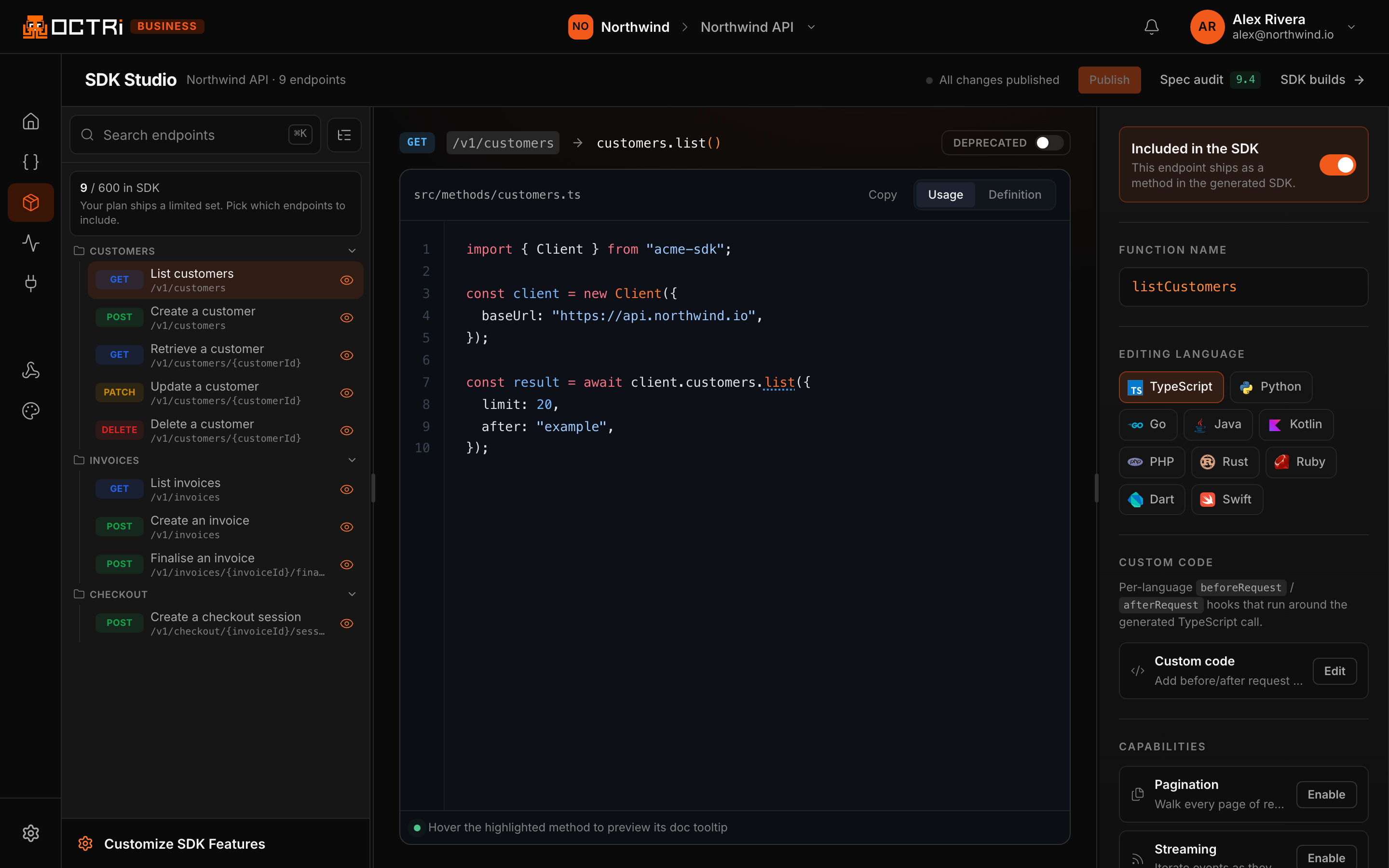Screen dimensions: 1389x868
Task: Open the Northwind API project dropdown
Action: (x=758, y=27)
